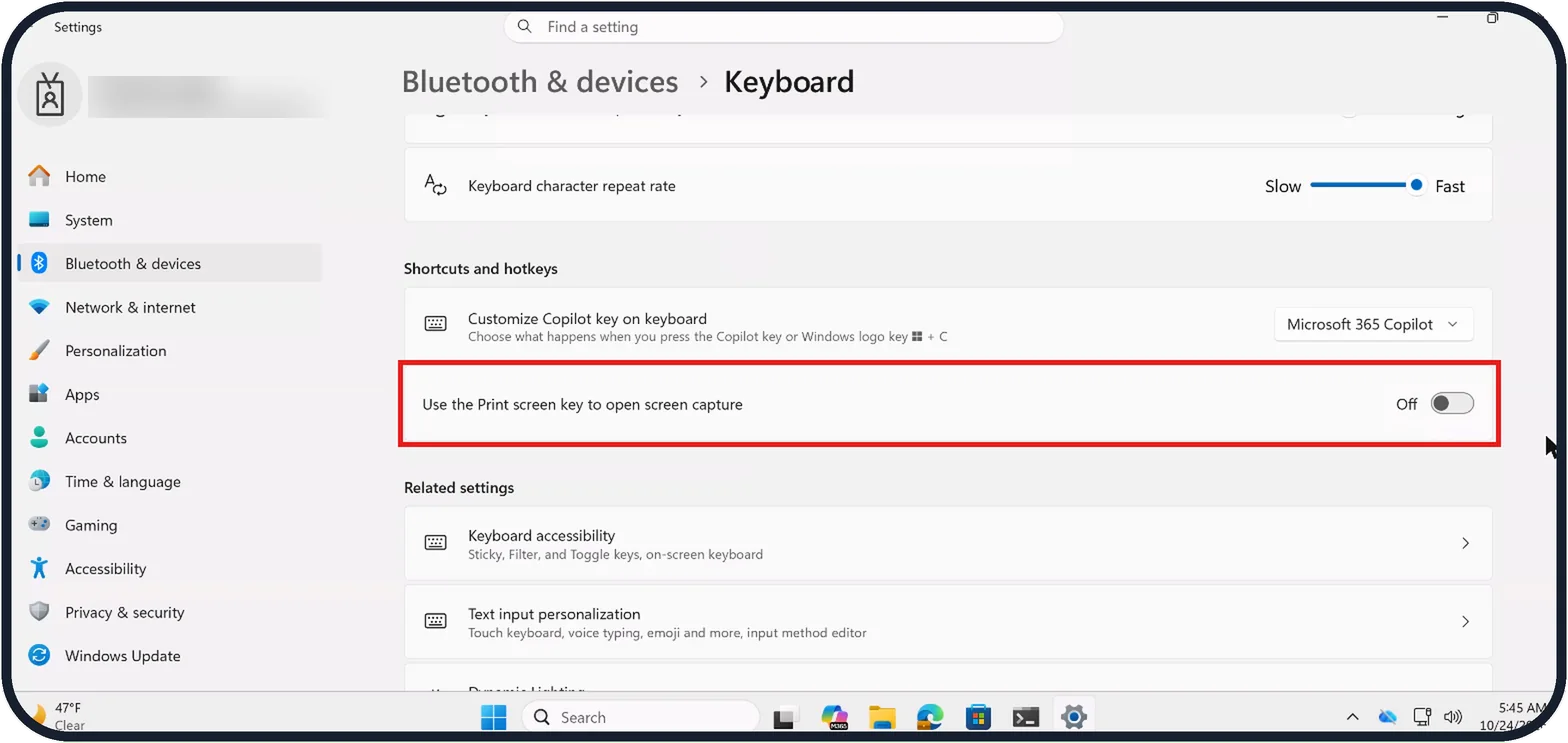The height and width of the screenshot is (743, 1568).
Task: Launch Microsoft Edge from taskbar
Action: [x=930, y=717]
